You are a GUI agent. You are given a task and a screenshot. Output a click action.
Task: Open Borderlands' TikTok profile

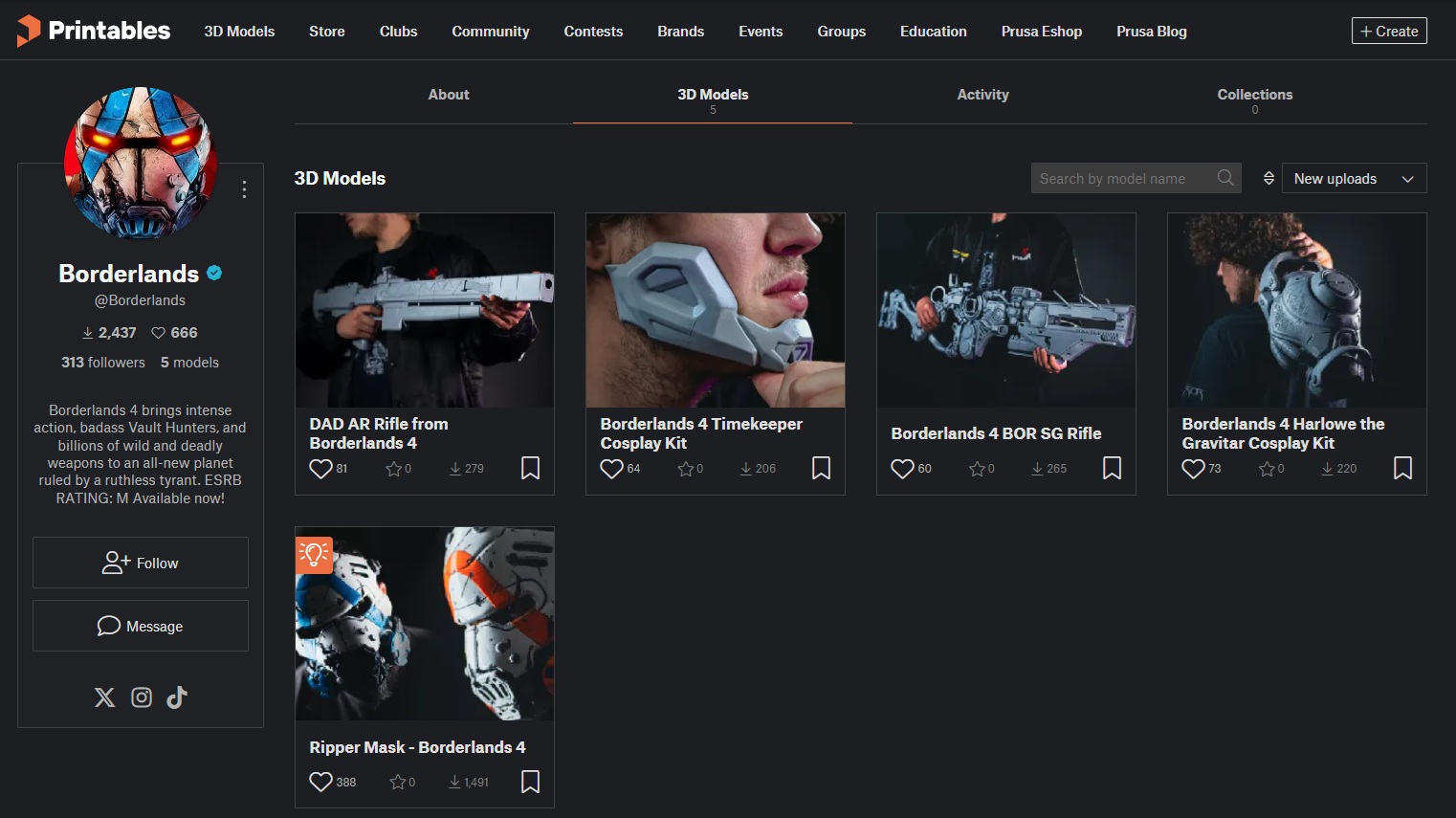point(176,697)
